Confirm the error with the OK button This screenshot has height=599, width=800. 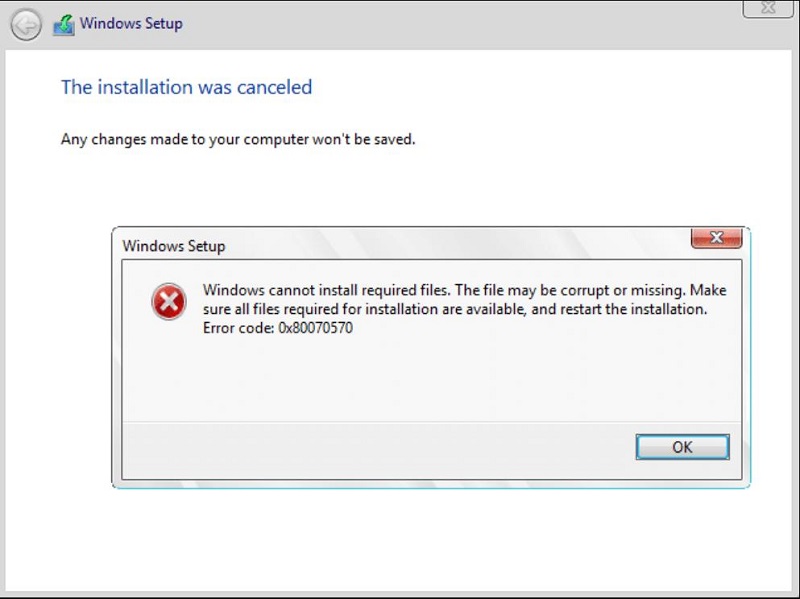tap(682, 447)
